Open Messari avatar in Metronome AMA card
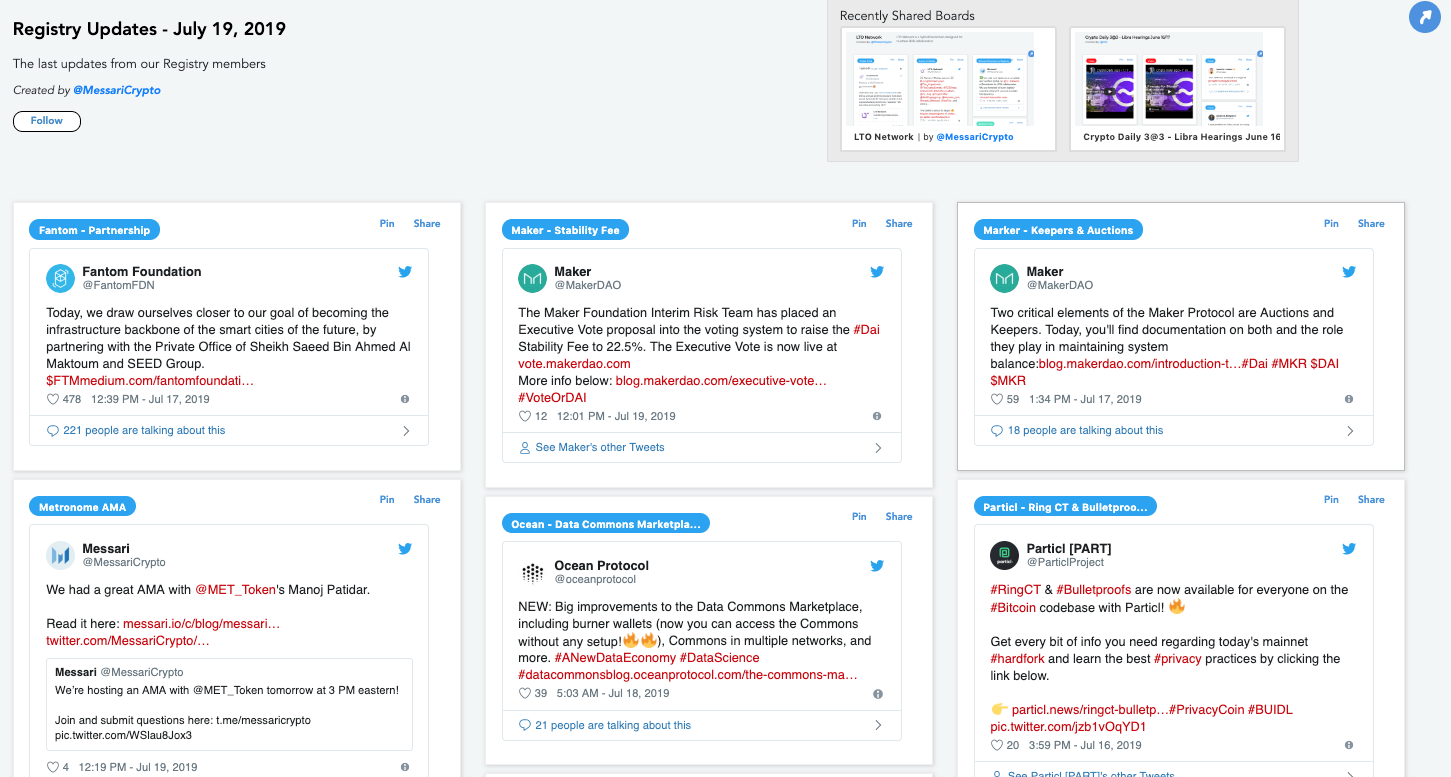The image size is (1451, 777). pyautogui.click(x=60, y=555)
